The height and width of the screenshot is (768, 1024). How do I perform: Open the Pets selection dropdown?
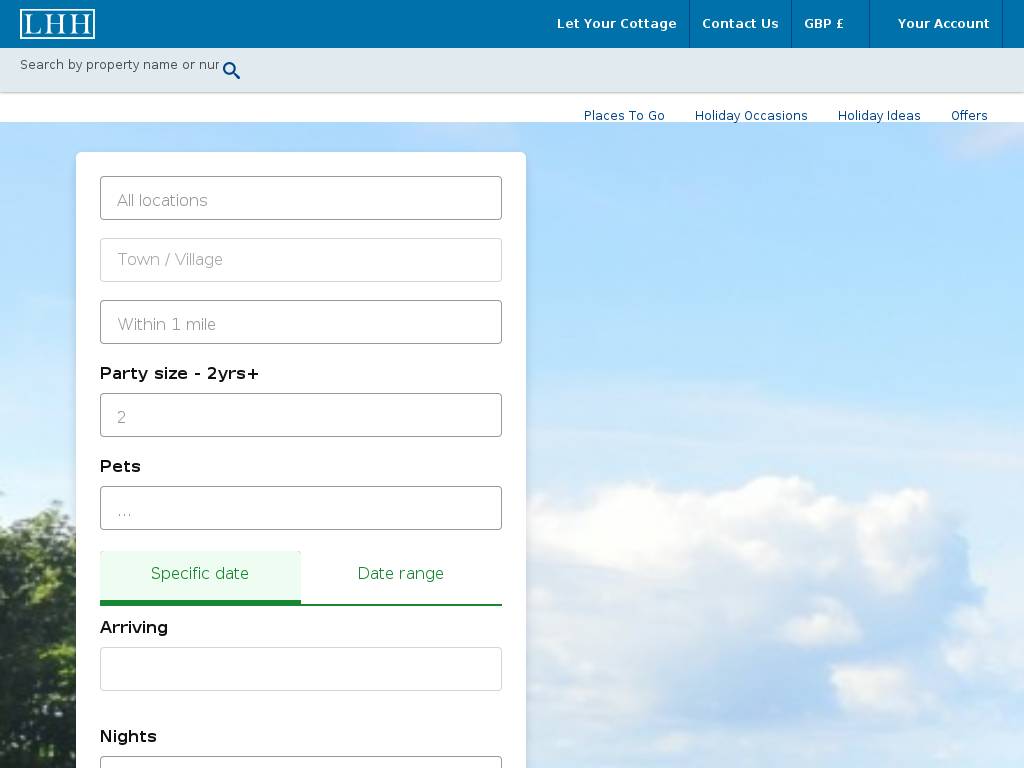point(301,509)
